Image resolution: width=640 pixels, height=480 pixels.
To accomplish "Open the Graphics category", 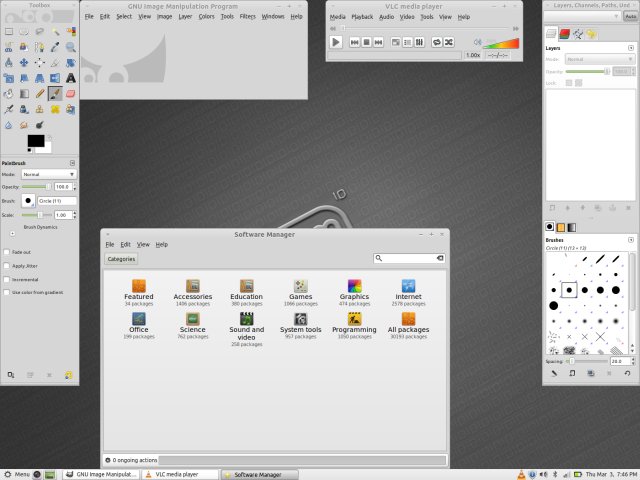I will pyautogui.click(x=354, y=293).
